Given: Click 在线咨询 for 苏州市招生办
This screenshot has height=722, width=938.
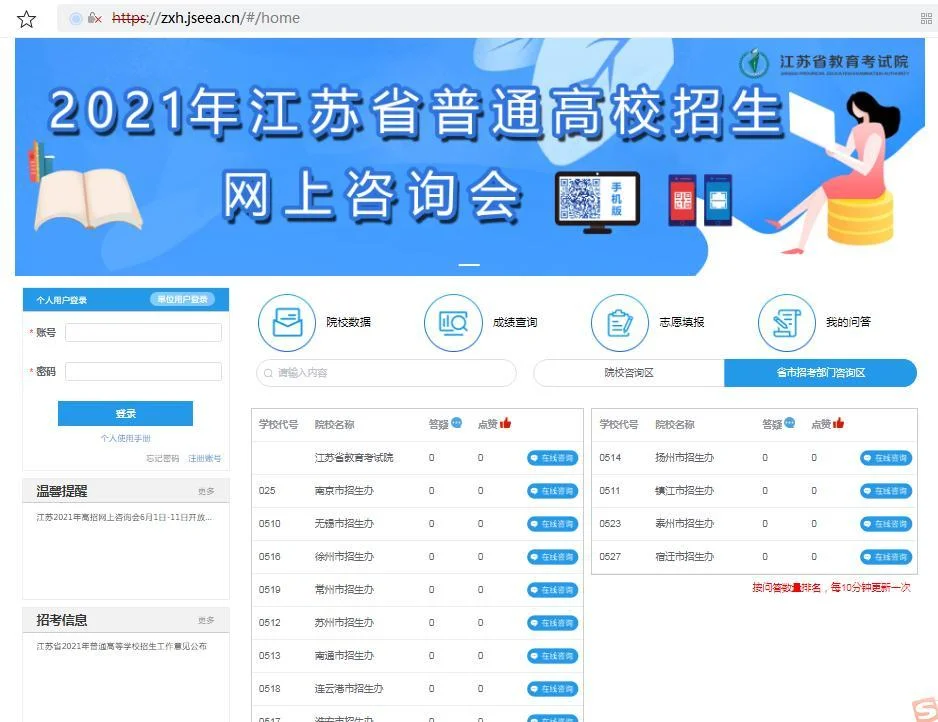Looking at the screenshot, I should point(552,623).
